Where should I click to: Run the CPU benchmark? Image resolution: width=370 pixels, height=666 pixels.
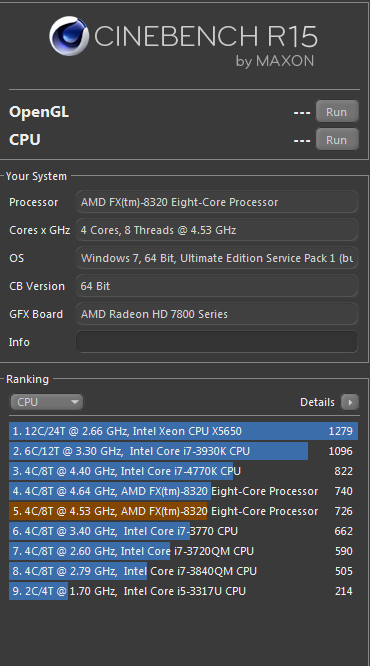(x=337, y=140)
